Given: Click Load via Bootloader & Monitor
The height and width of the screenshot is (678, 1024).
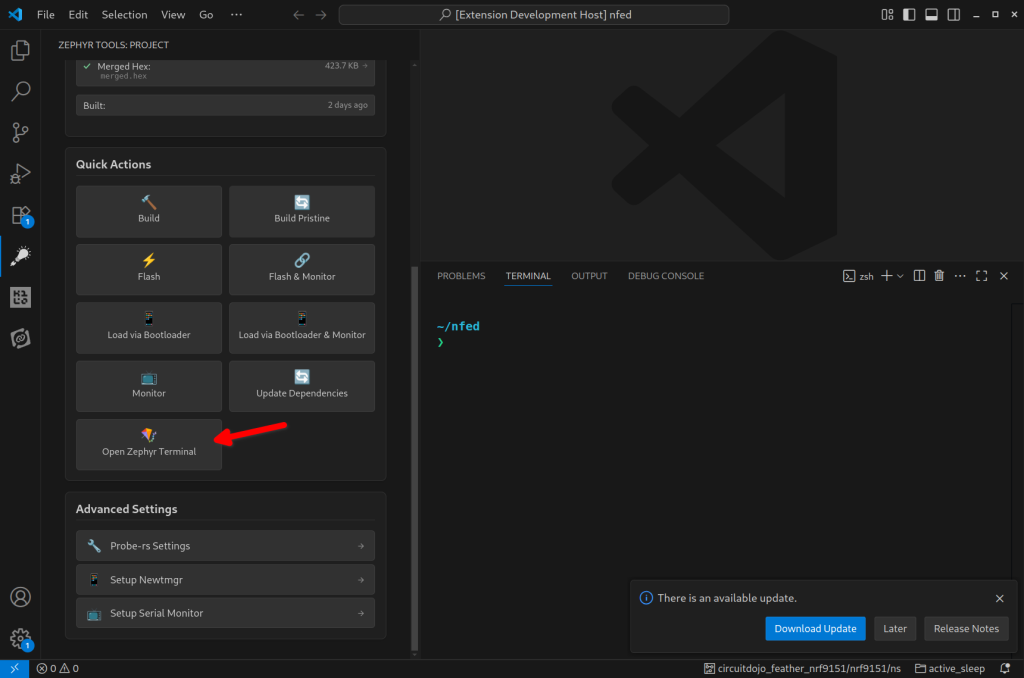Looking at the screenshot, I should (x=302, y=327).
